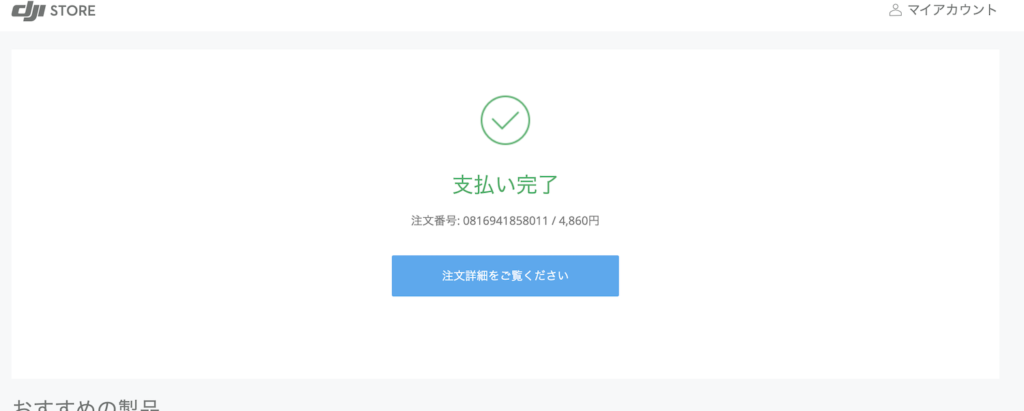Click the 注文番号 label
The width and height of the screenshot is (1024, 411).
pyautogui.click(x=435, y=221)
